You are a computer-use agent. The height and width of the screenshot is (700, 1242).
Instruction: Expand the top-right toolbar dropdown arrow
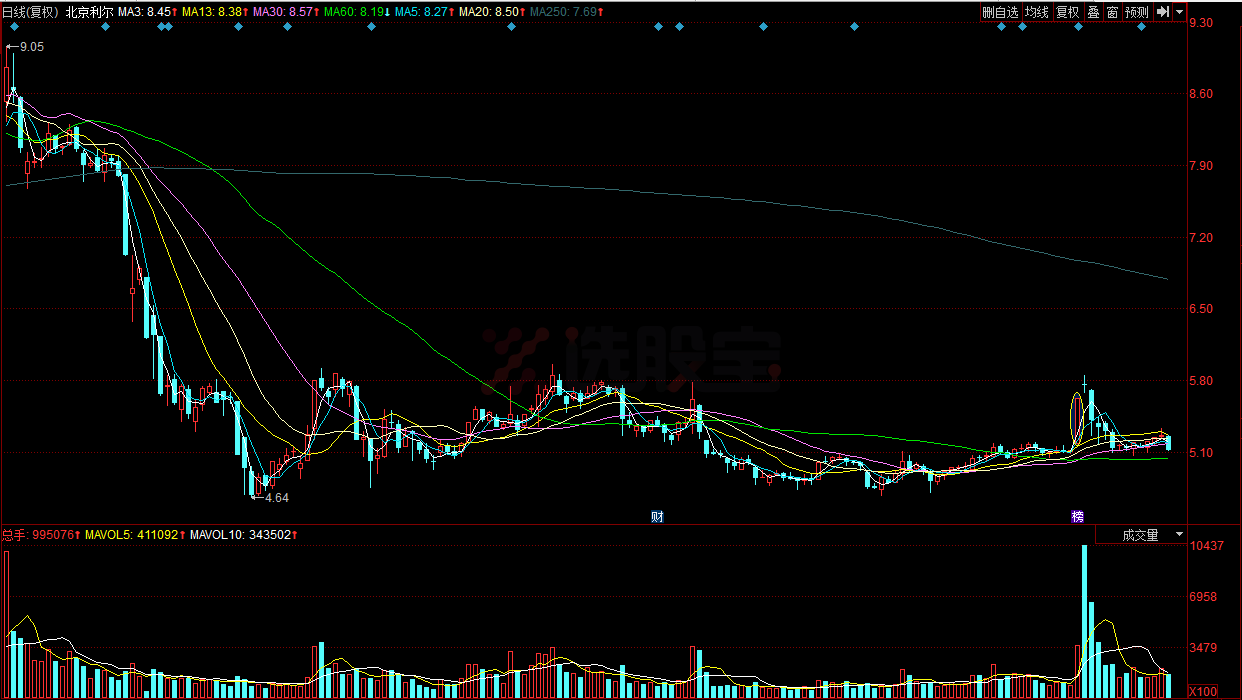pos(1180,12)
